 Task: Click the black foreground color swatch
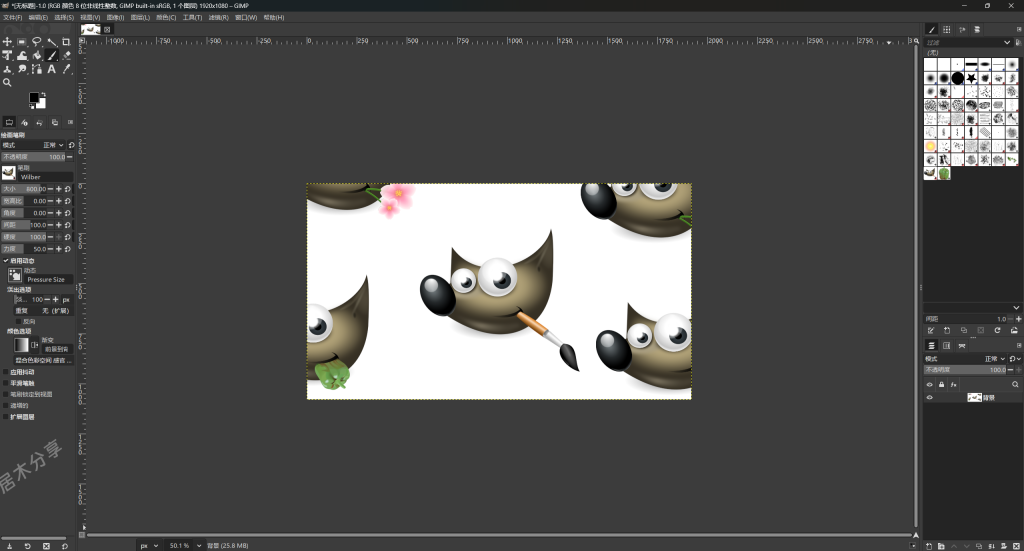34,97
